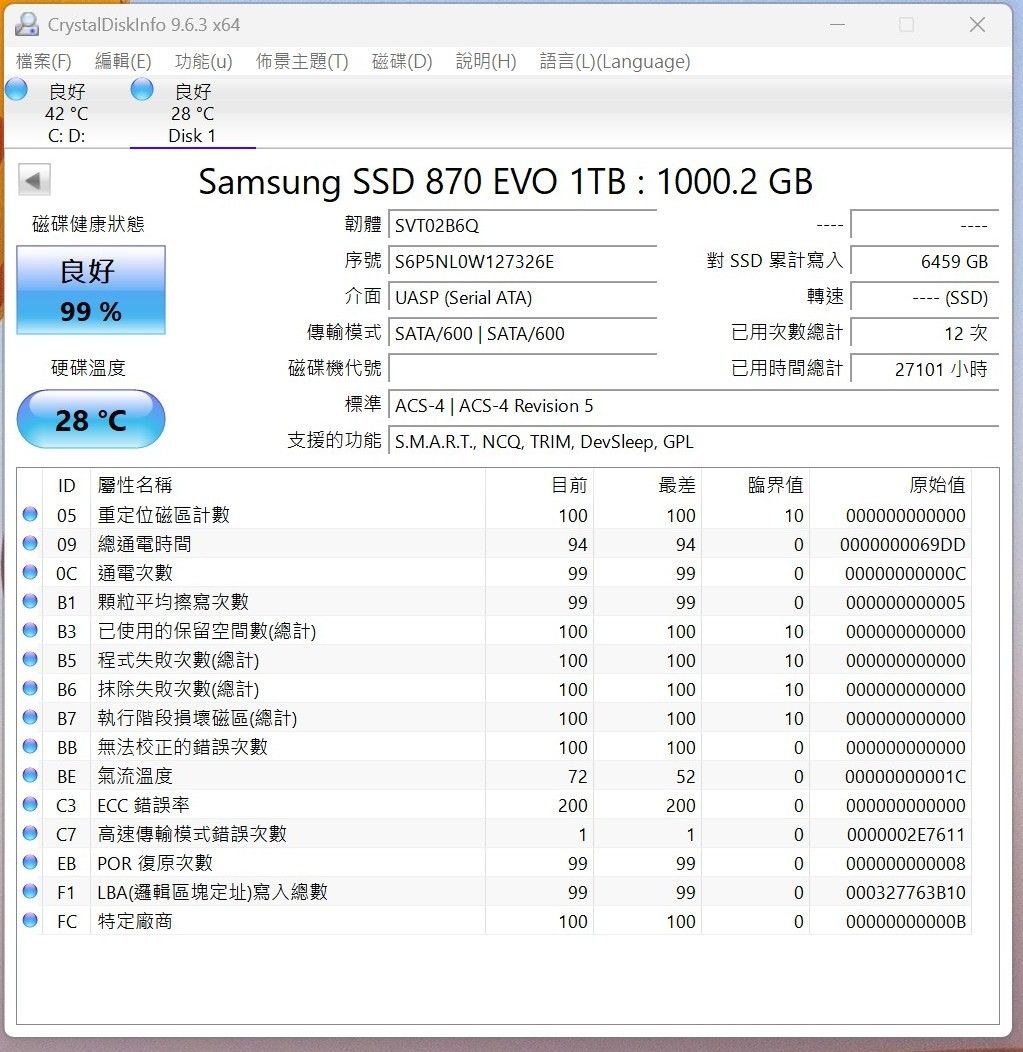Image resolution: width=1023 pixels, height=1052 pixels.
Task: Click status dot of attribute B1 row
Action: 30,602
